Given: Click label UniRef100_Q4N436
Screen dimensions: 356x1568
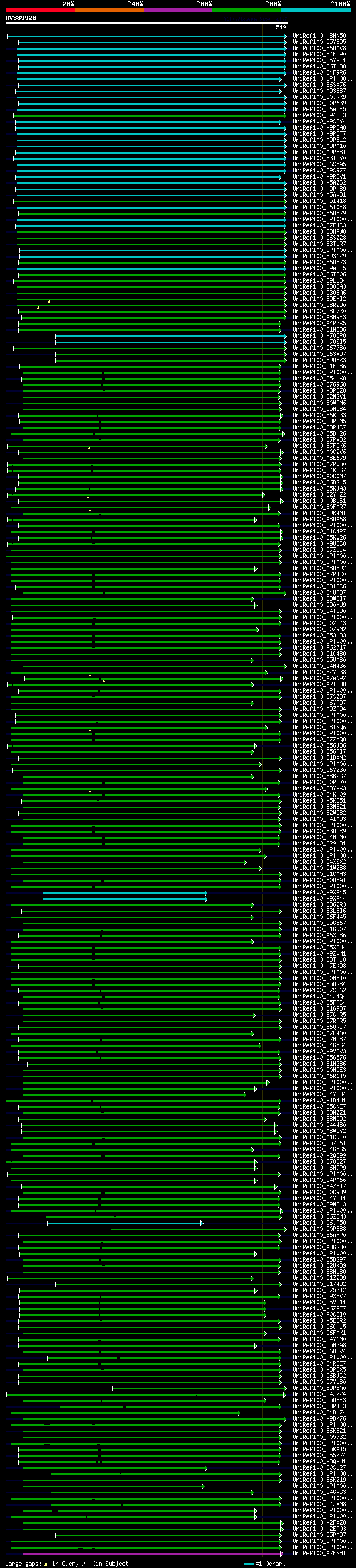Looking at the screenshot, I should click(x=319, y=666).
